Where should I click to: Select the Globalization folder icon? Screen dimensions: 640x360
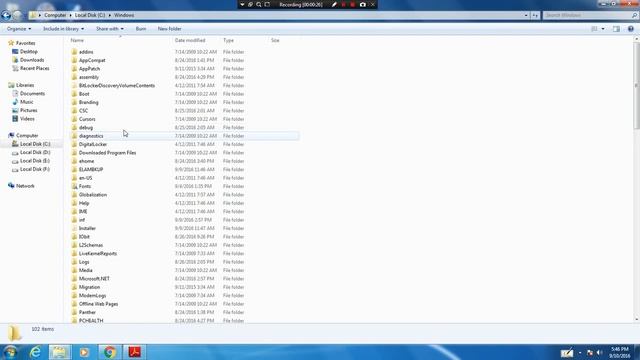(x=74, y=195)
